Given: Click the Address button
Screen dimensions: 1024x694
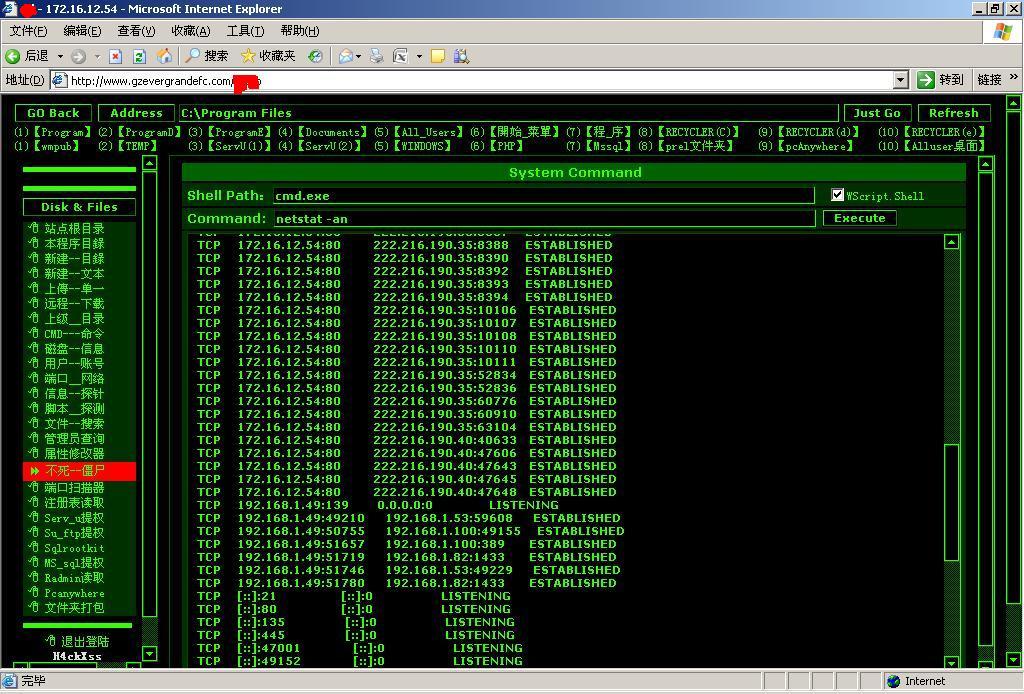Looking at the screenshot, I should click(136, 113).
